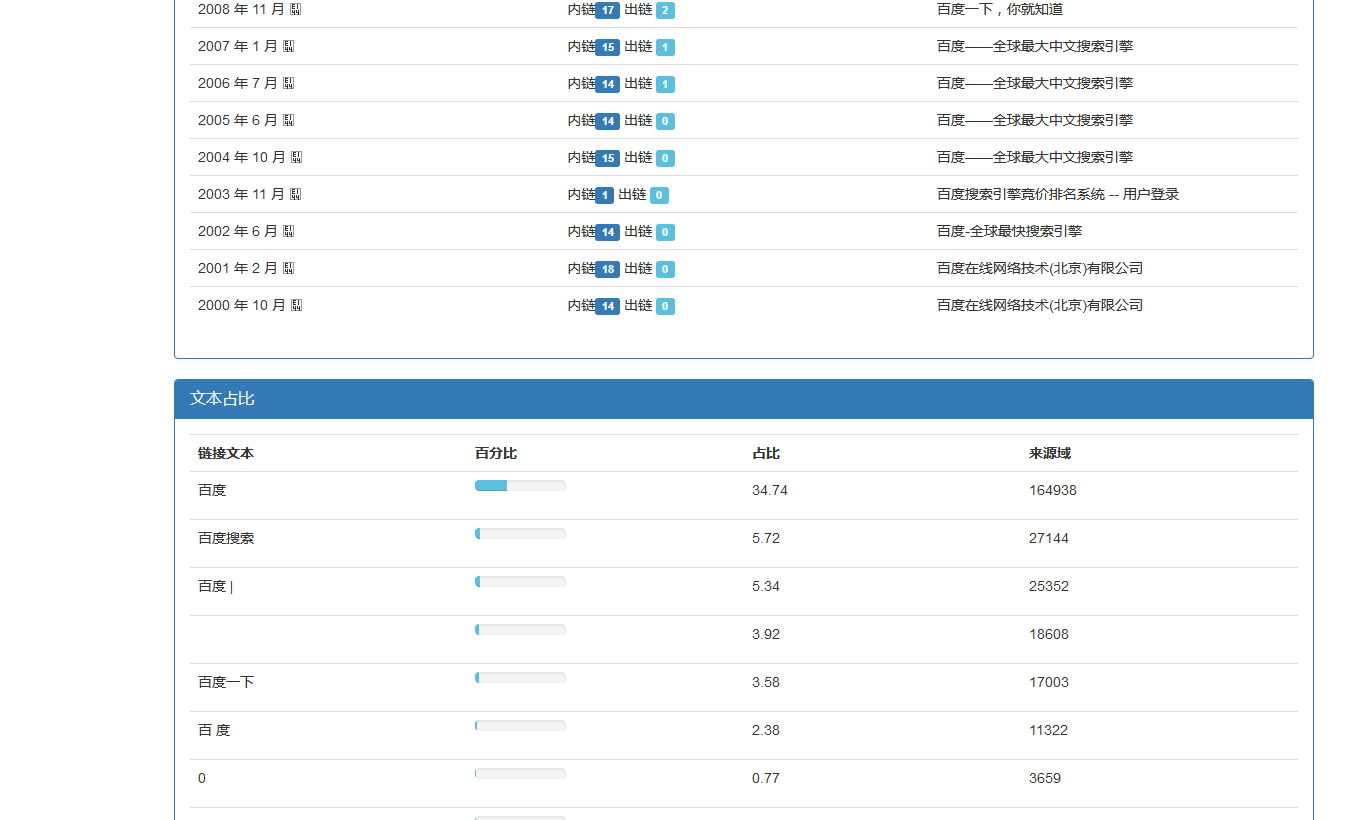Click the snapshot icon beside 2008 年 11 月
Image resolution: width=1356 pixels, height=820 pixels.
[296, 9]
